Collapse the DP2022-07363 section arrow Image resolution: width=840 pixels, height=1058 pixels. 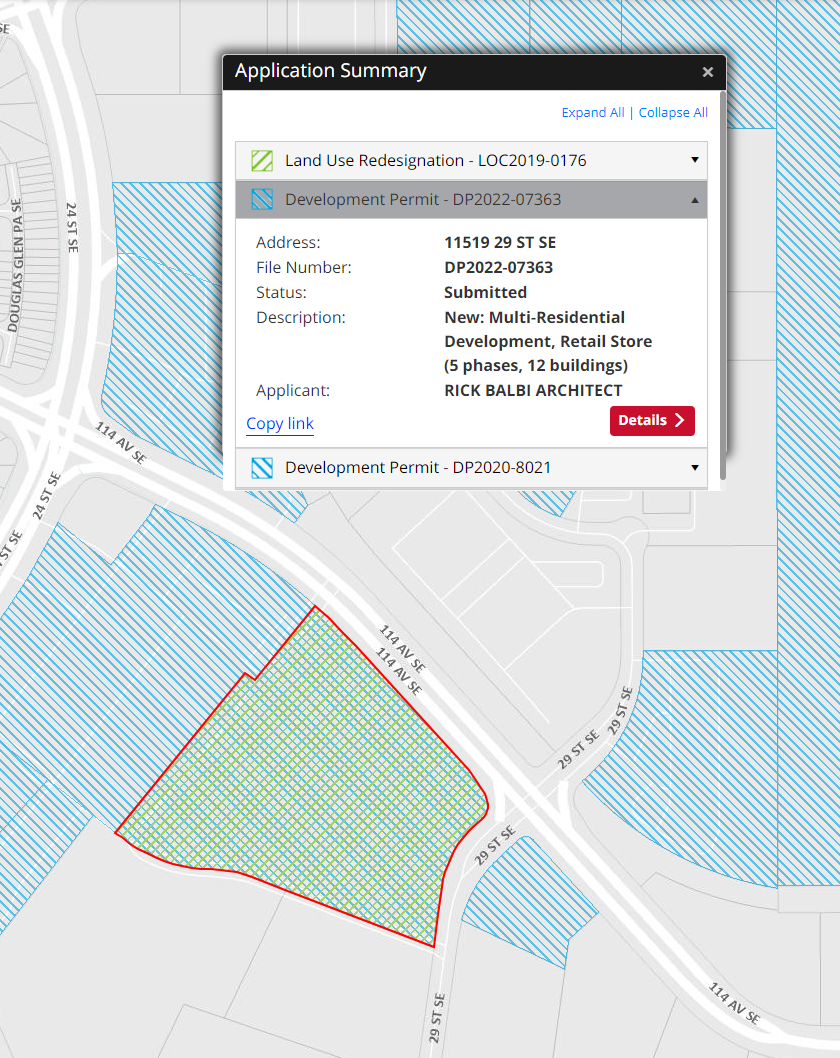point(695,199)
